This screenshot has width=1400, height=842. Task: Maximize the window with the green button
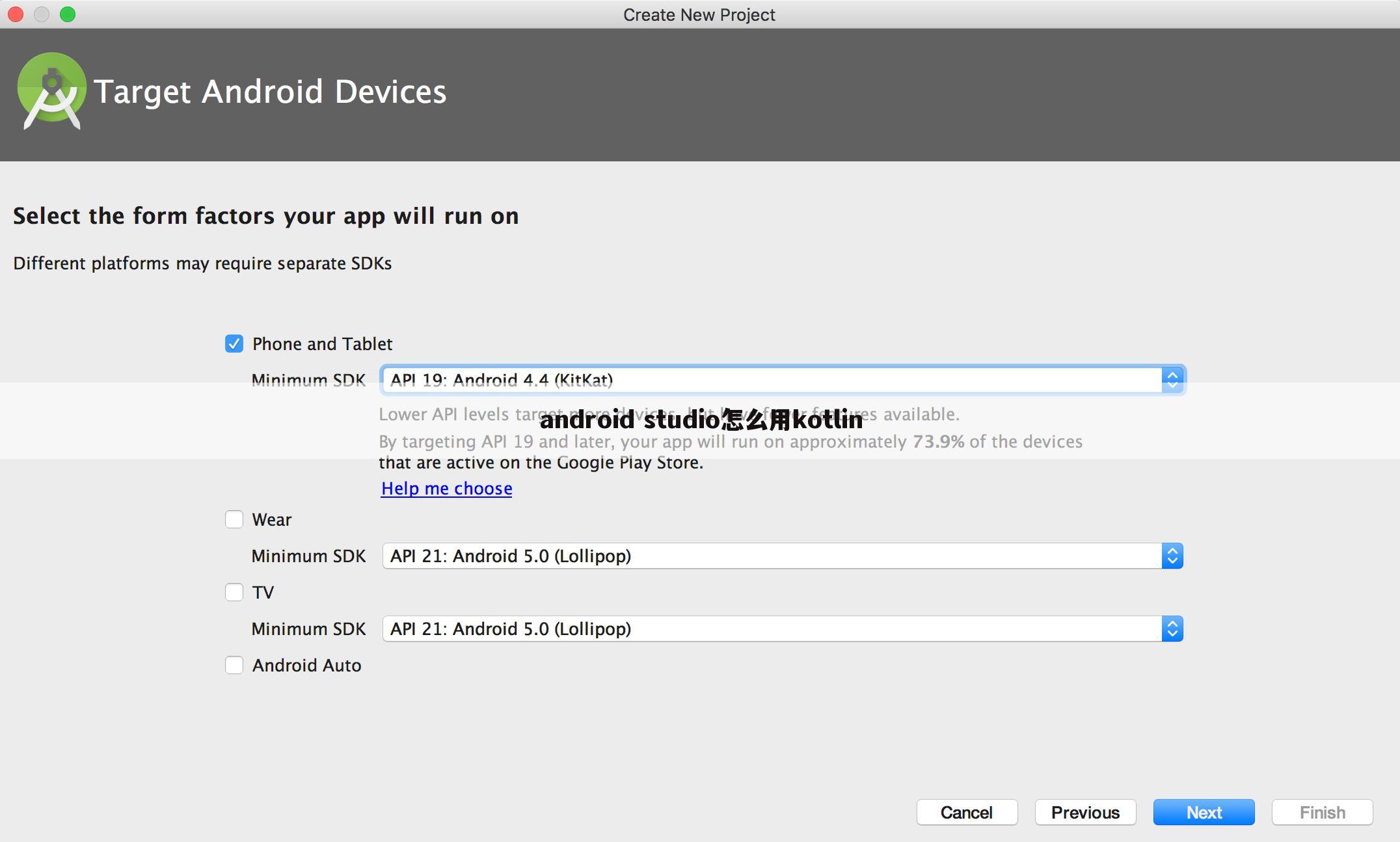tap(68, 14)
